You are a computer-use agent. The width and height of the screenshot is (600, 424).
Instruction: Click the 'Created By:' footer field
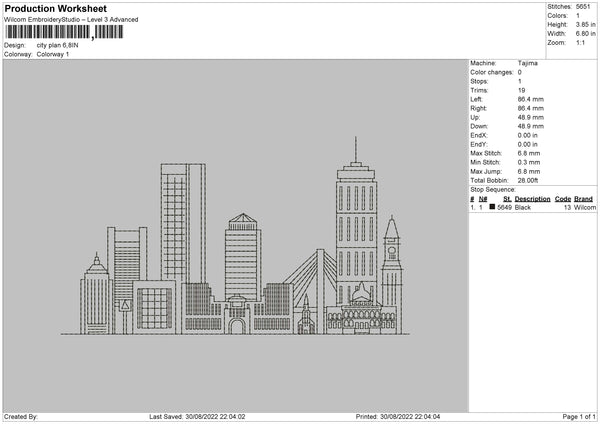[x=22, y=416]
